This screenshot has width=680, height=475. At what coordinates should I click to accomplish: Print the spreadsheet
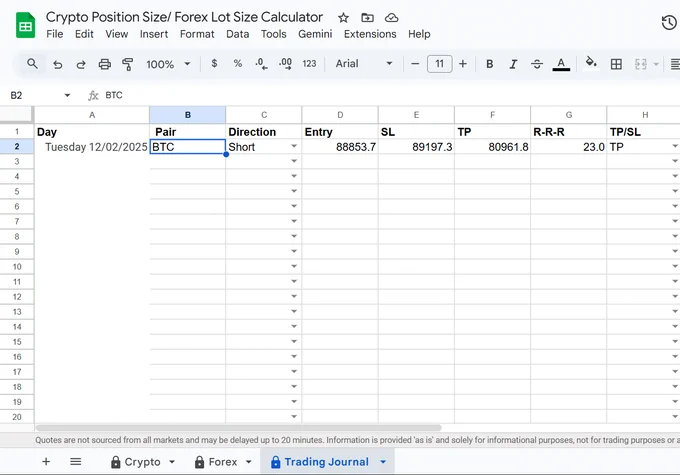click(x=105, y=64)
